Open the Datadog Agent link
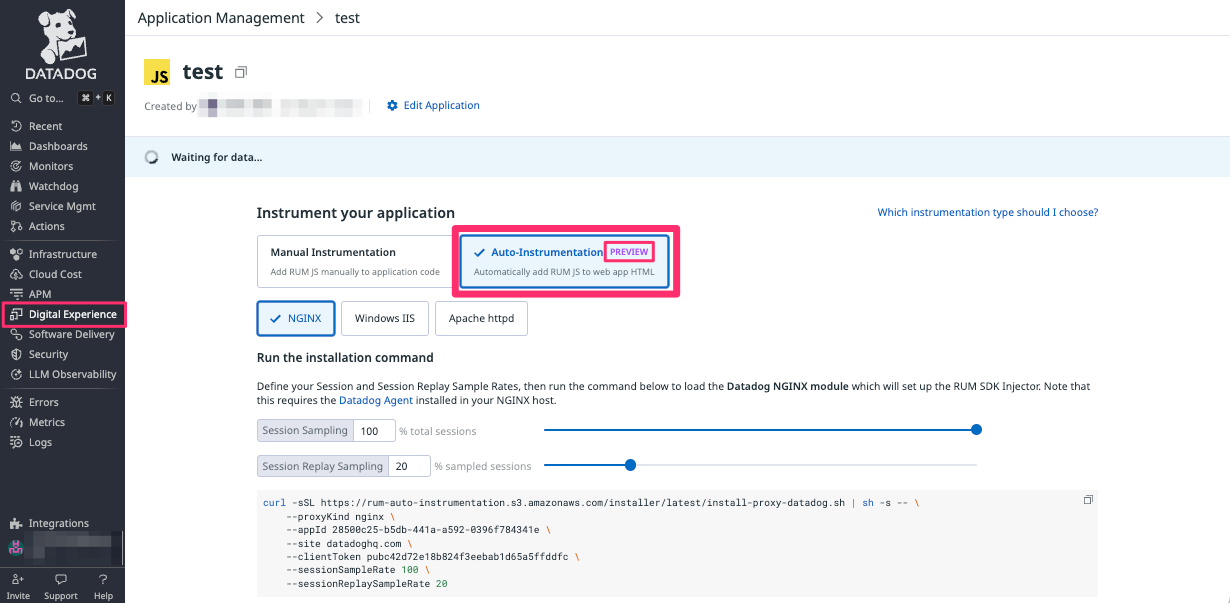Image resolution: width=1230 pixels, height=603 pixels. pyautogui.click(x=376, y=400)
